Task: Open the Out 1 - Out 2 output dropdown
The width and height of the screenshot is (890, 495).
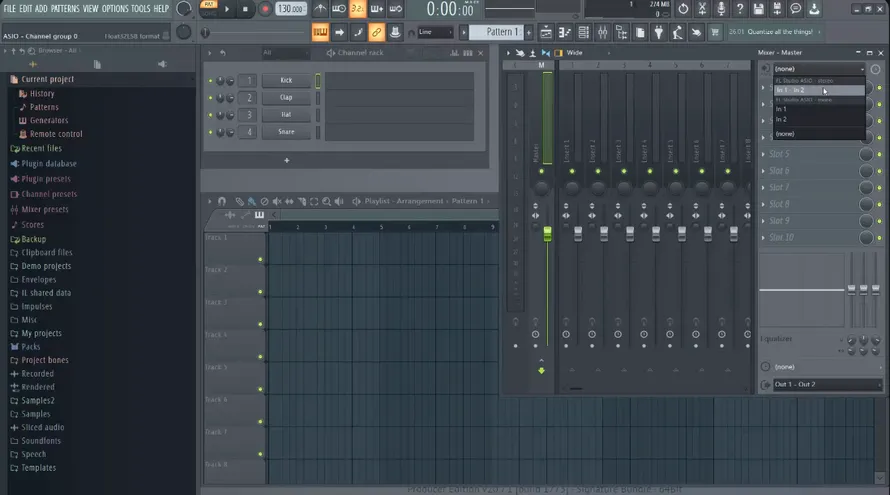Action: tap(828, 384)
